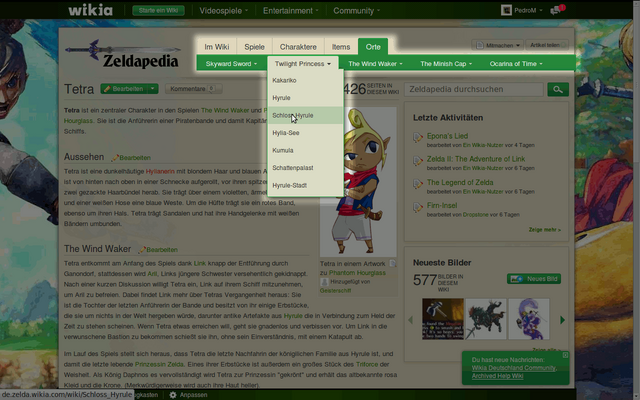Click PedroM user avatar
The width and height of the screenshot is (640, 400).
click(506, 10)
